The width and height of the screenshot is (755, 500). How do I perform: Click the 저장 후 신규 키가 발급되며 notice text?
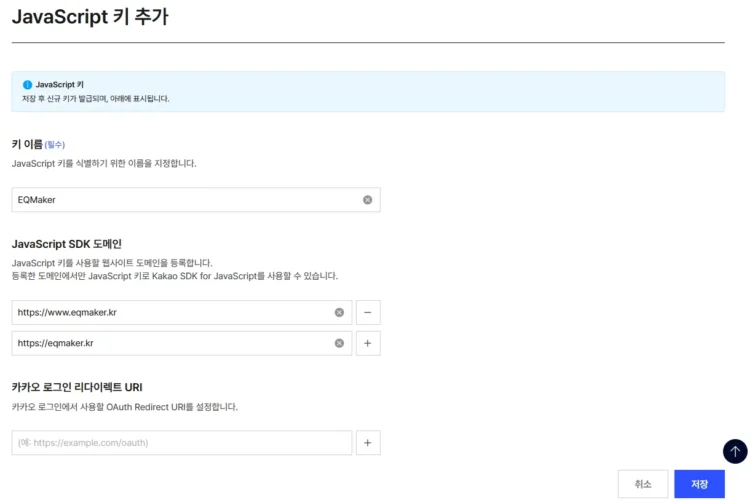96,99
